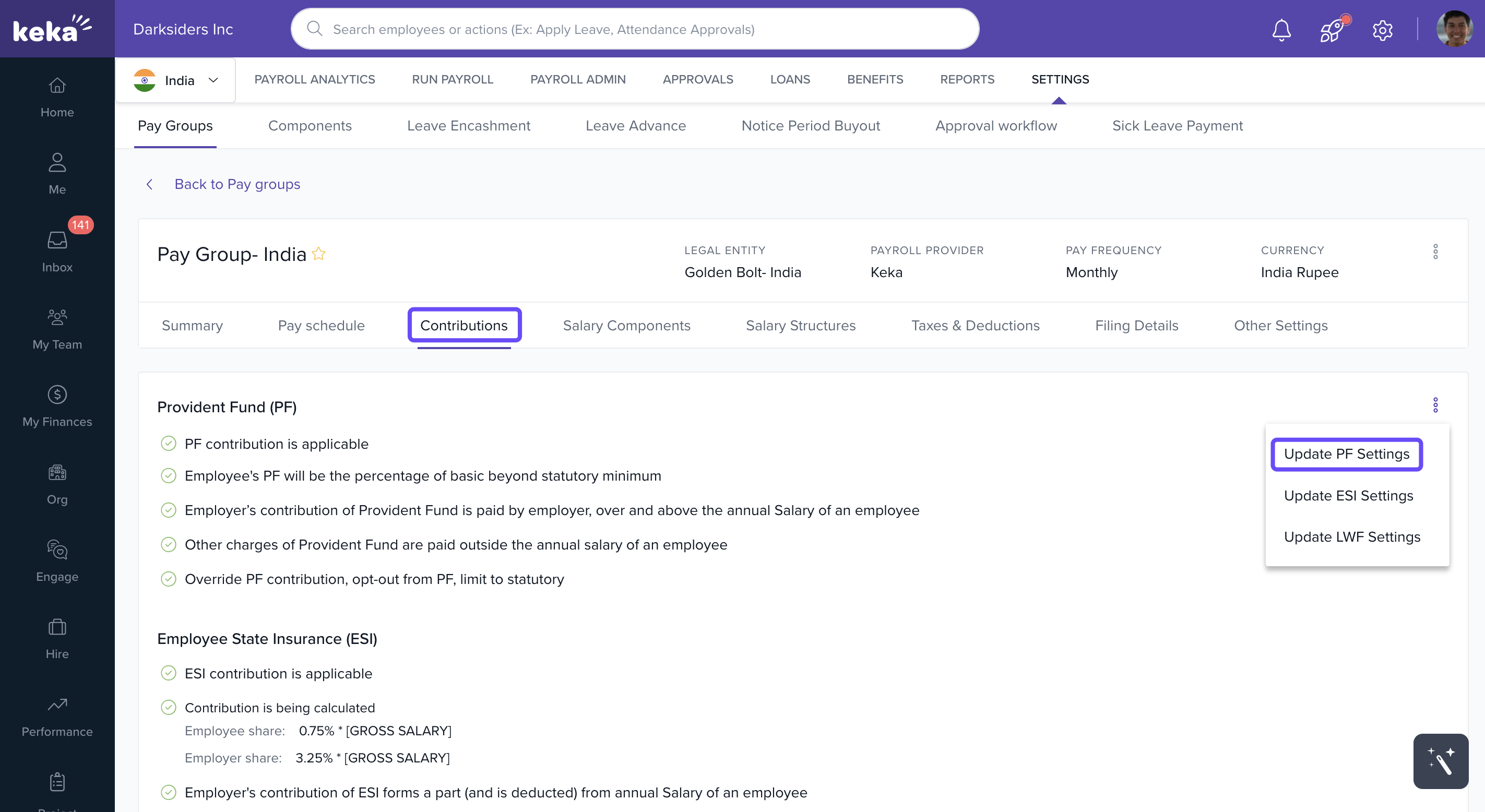Open My Finances sidebar icon

57,405
